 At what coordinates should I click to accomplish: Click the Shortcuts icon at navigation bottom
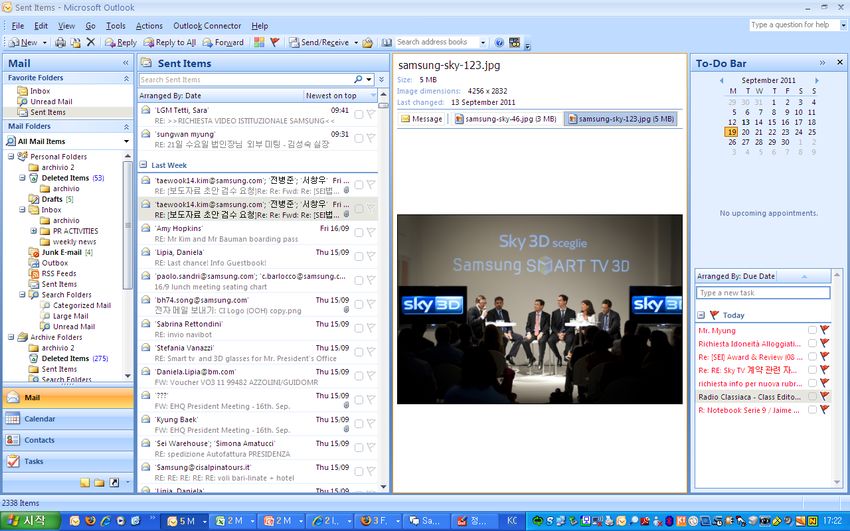(x=114, y=482)
